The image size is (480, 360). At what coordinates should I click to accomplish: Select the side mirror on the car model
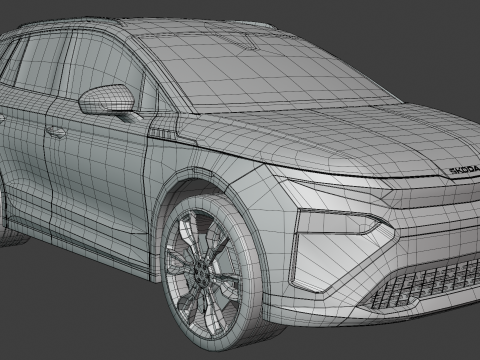point(107,100)
